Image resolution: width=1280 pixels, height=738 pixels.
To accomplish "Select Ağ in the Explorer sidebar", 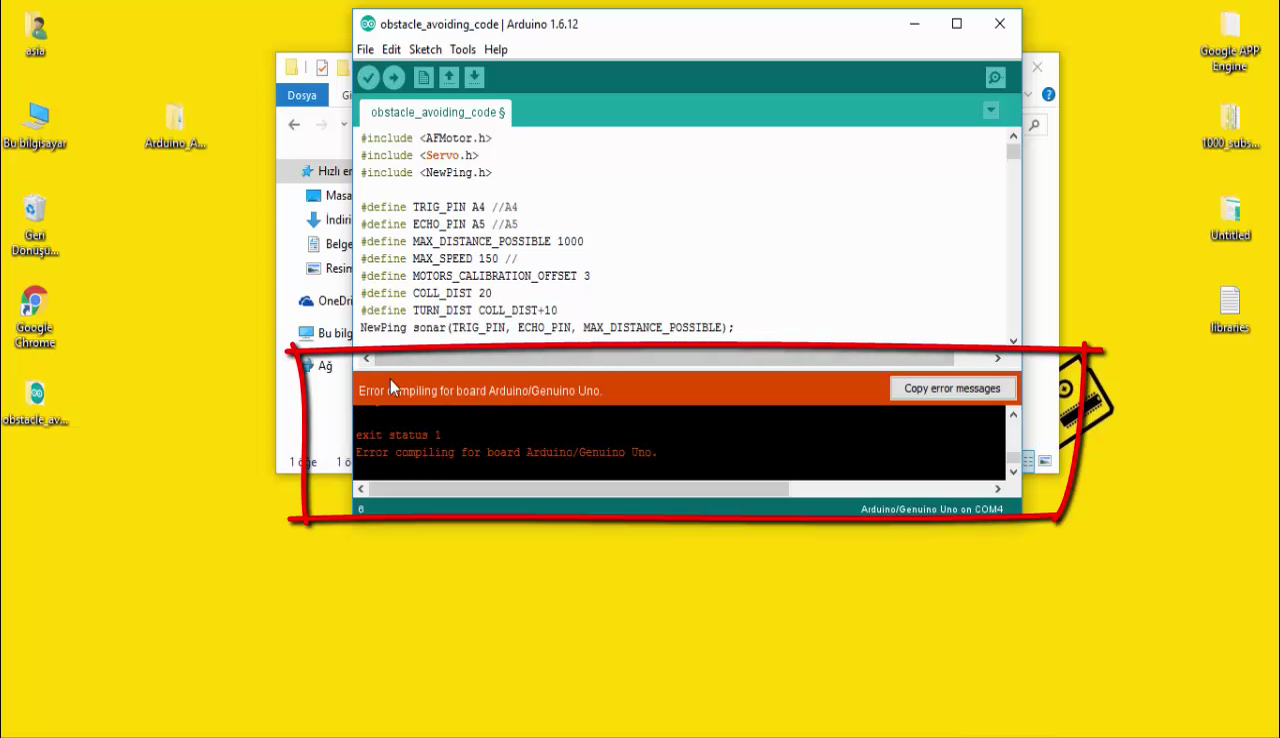I will coord(317,366).
